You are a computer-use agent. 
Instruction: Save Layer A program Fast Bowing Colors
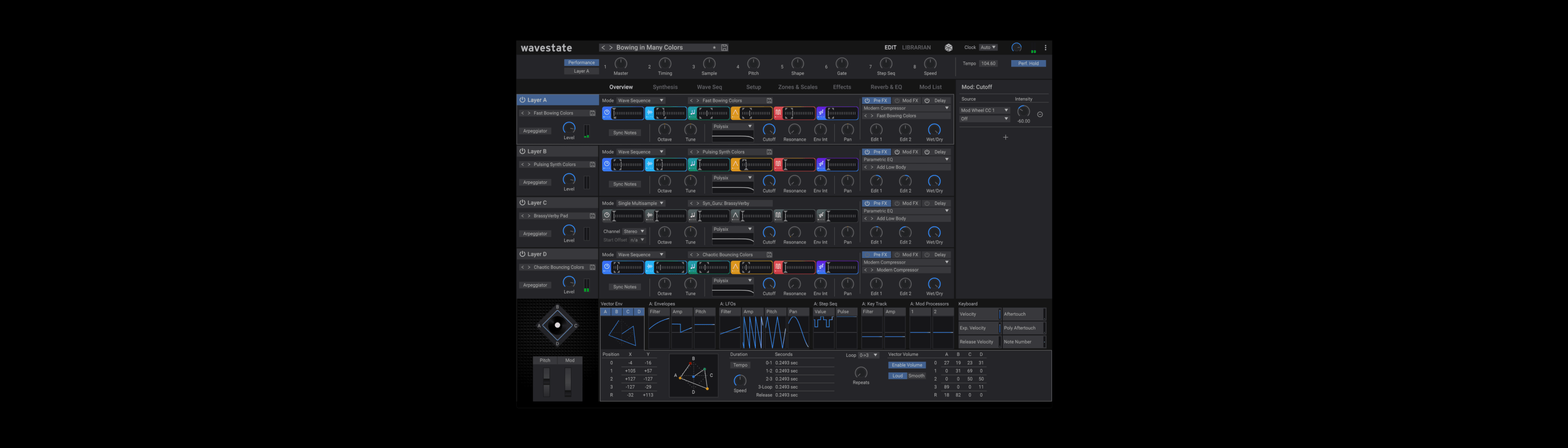(592, 113)
